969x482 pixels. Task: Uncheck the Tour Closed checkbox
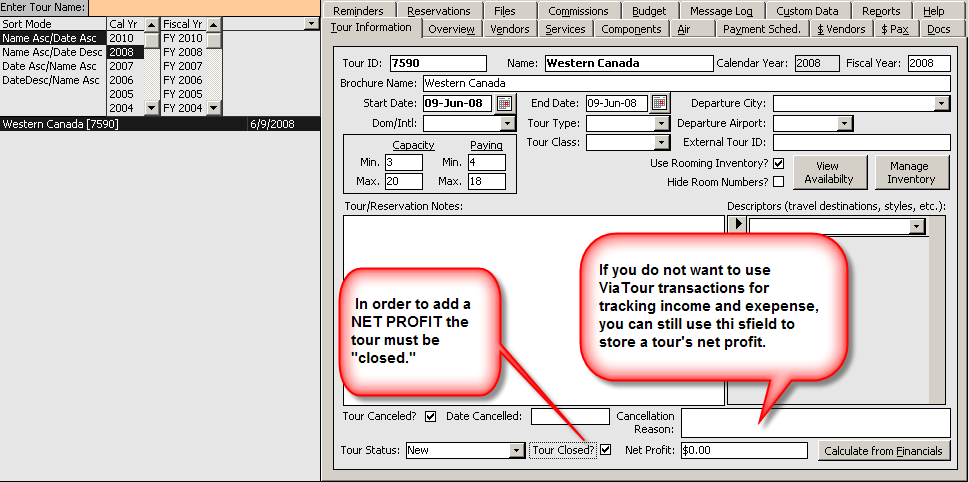(605, 450)
